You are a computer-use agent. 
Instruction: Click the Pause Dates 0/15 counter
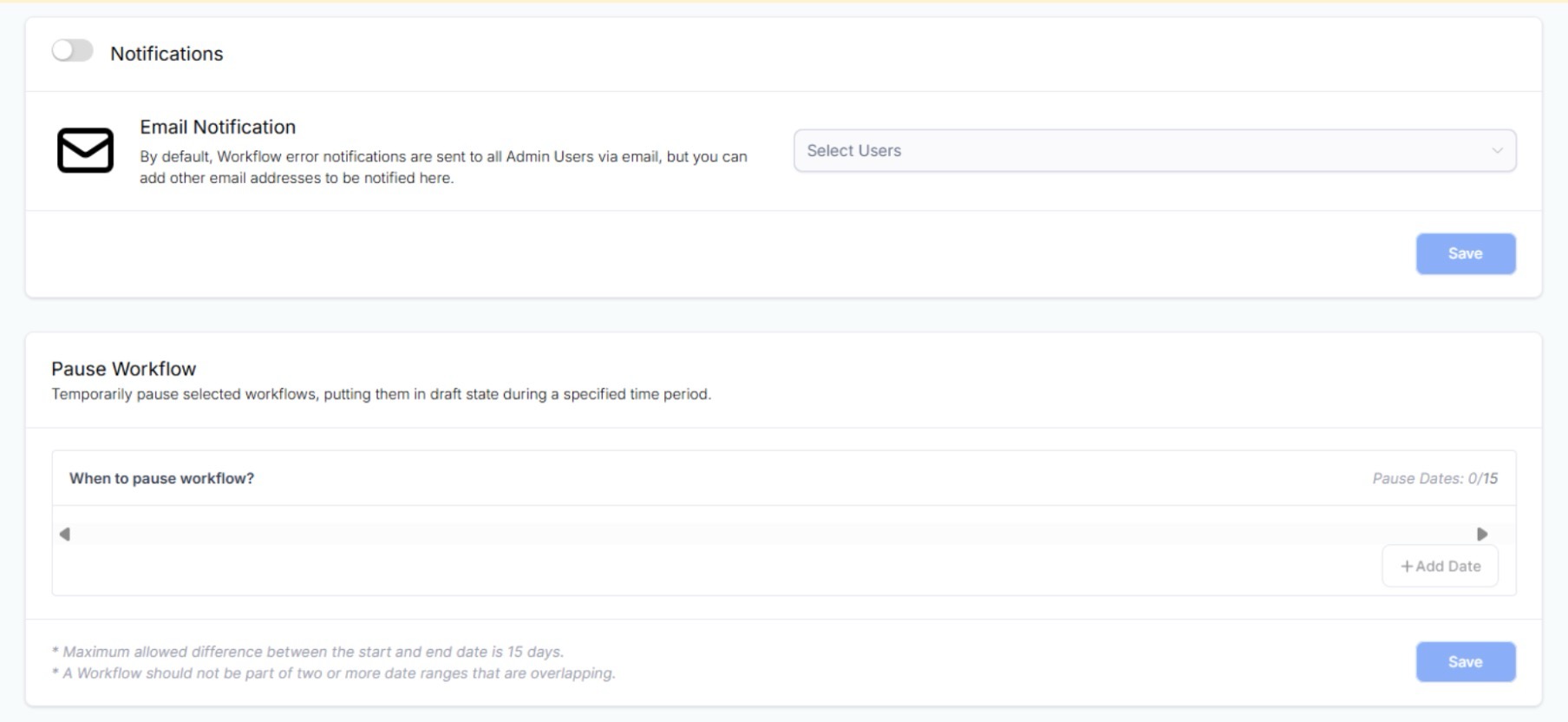1434,478
